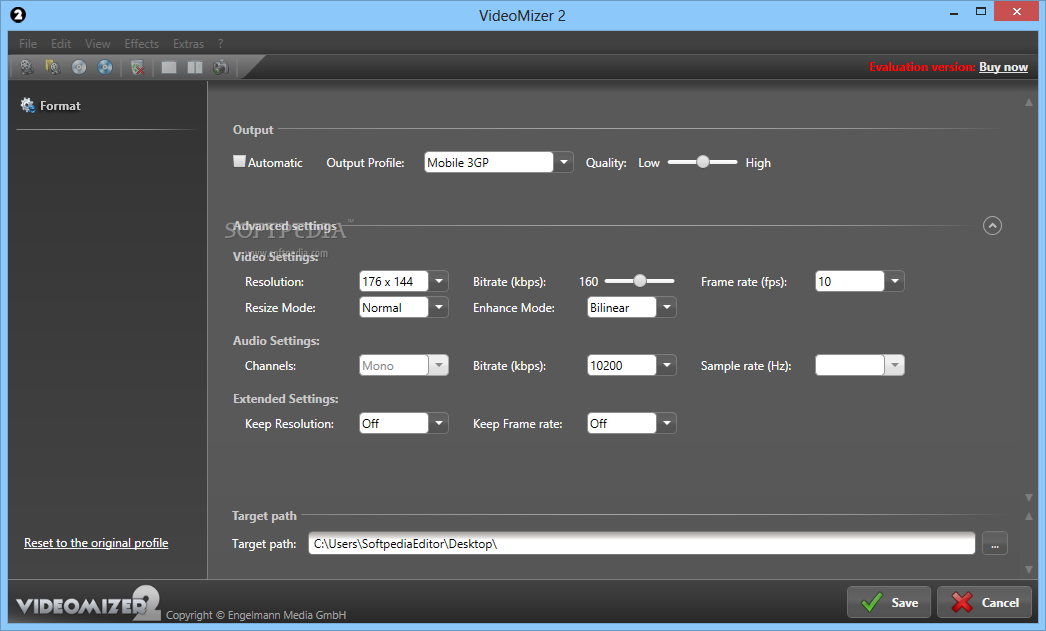
Task: Open the ? help menu
Action: click(220, 44)
